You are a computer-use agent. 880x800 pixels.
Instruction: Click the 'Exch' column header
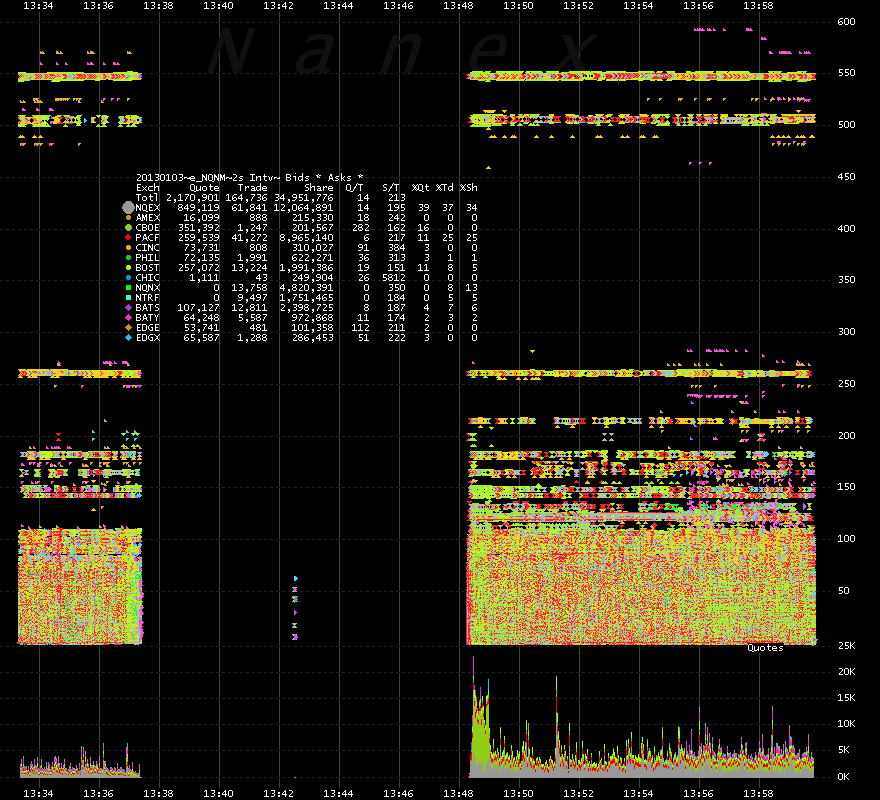coord(147,188)
